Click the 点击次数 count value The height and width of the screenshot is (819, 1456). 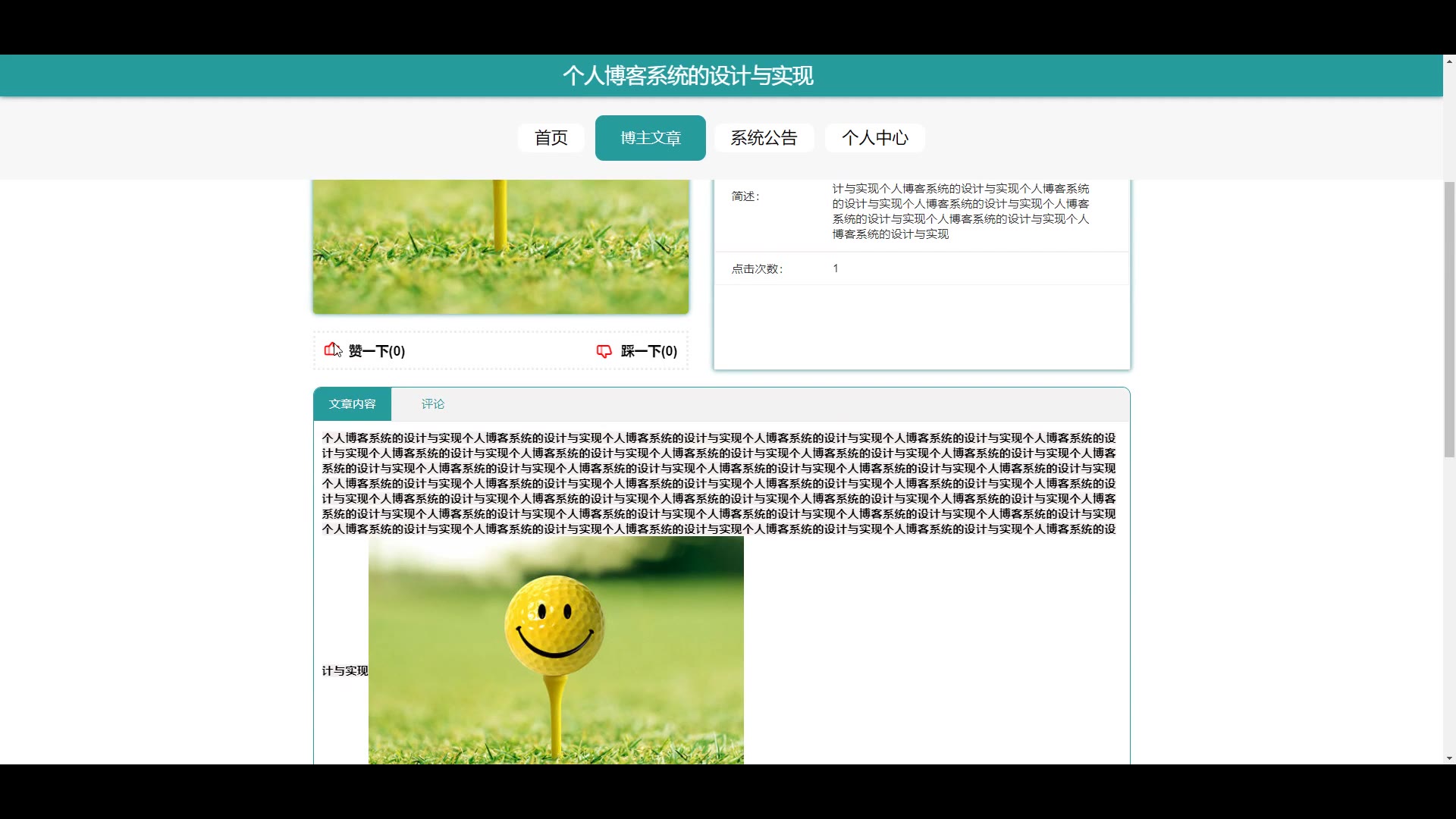coord(836,268)
